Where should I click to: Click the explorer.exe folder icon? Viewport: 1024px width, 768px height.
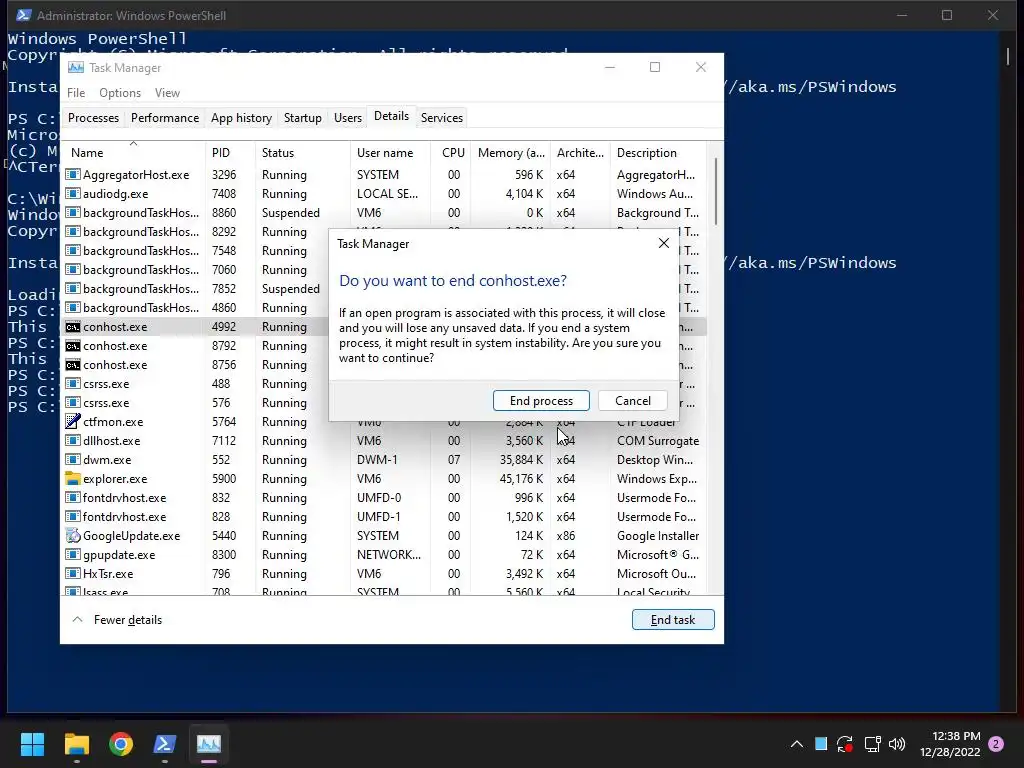pos(72,479)
